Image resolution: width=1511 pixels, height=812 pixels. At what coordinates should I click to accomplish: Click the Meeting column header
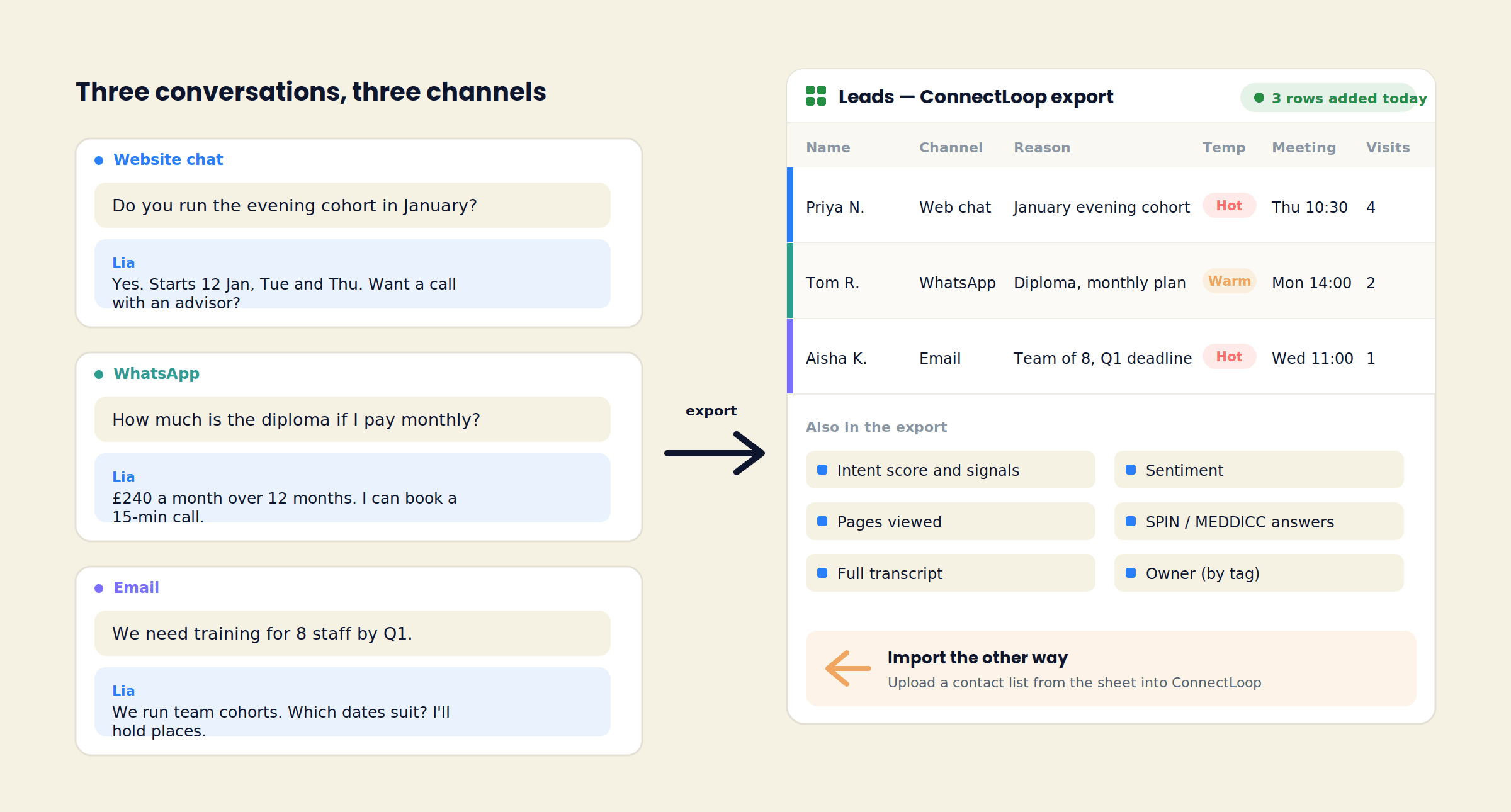[x=1304, y=147]
